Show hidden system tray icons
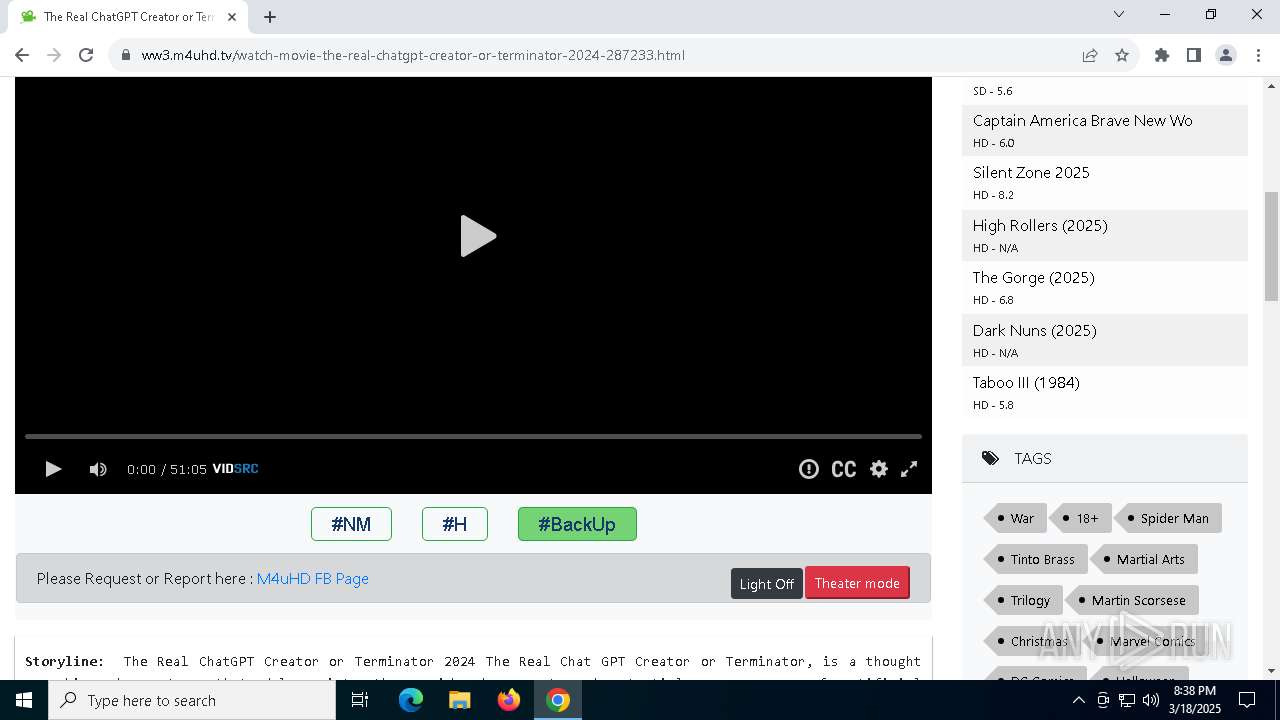 pyautogui.click(x=1078, y=700)
